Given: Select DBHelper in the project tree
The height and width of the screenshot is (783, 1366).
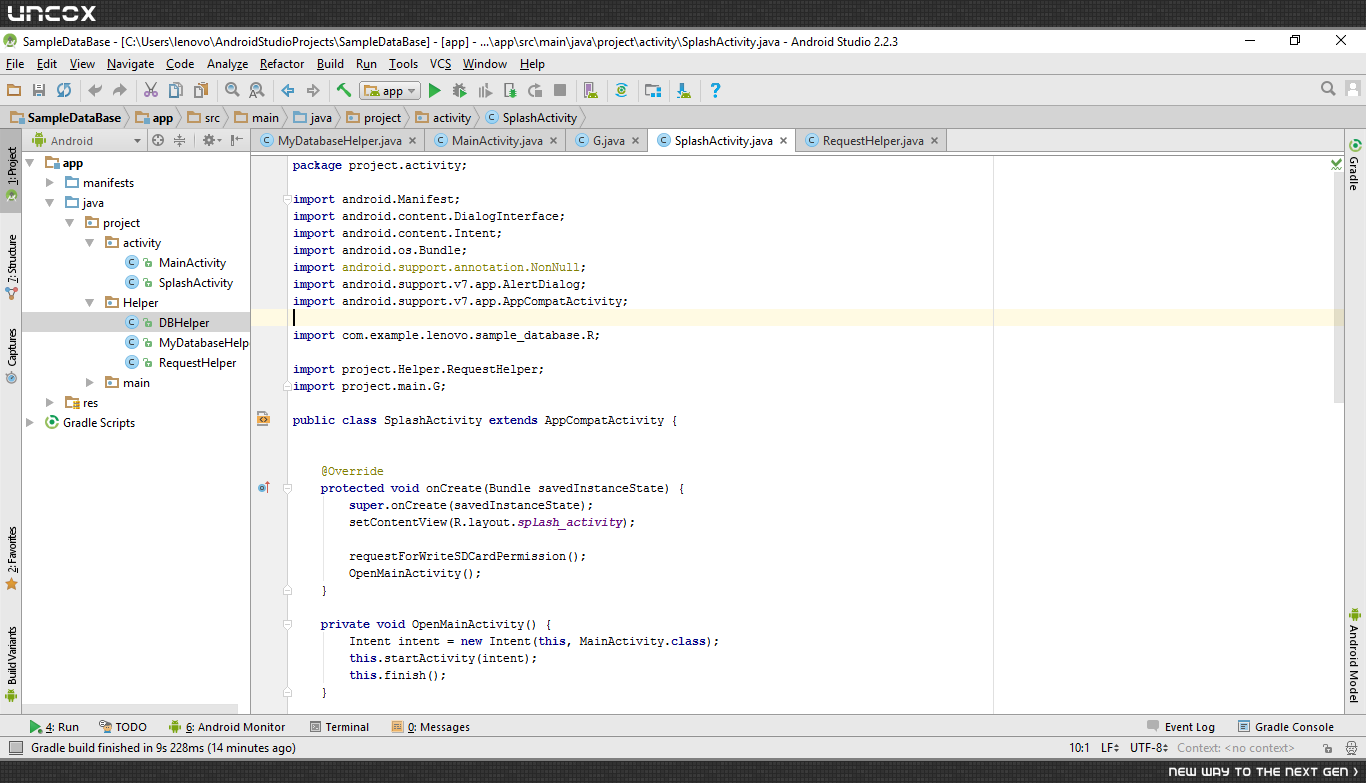Looking at the screenshot, I should point(184,322).
